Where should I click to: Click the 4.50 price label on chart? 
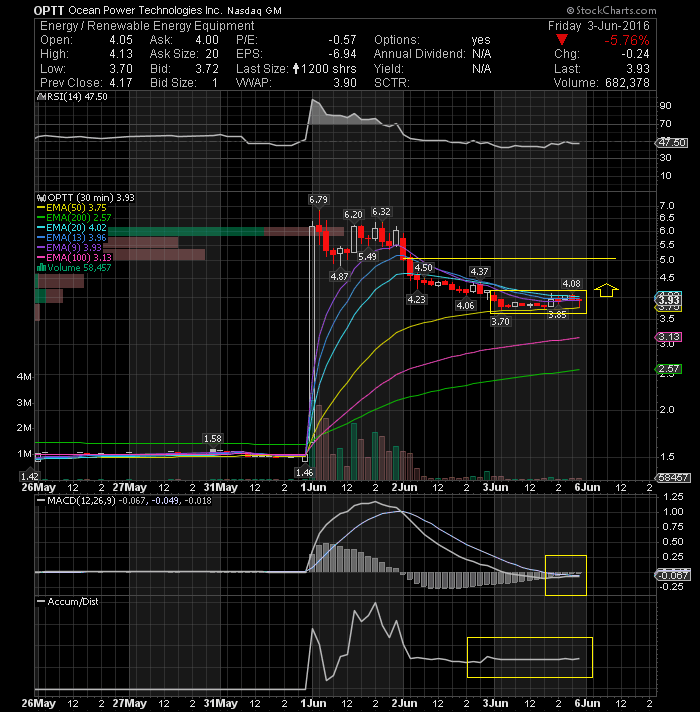click(424, 268)
